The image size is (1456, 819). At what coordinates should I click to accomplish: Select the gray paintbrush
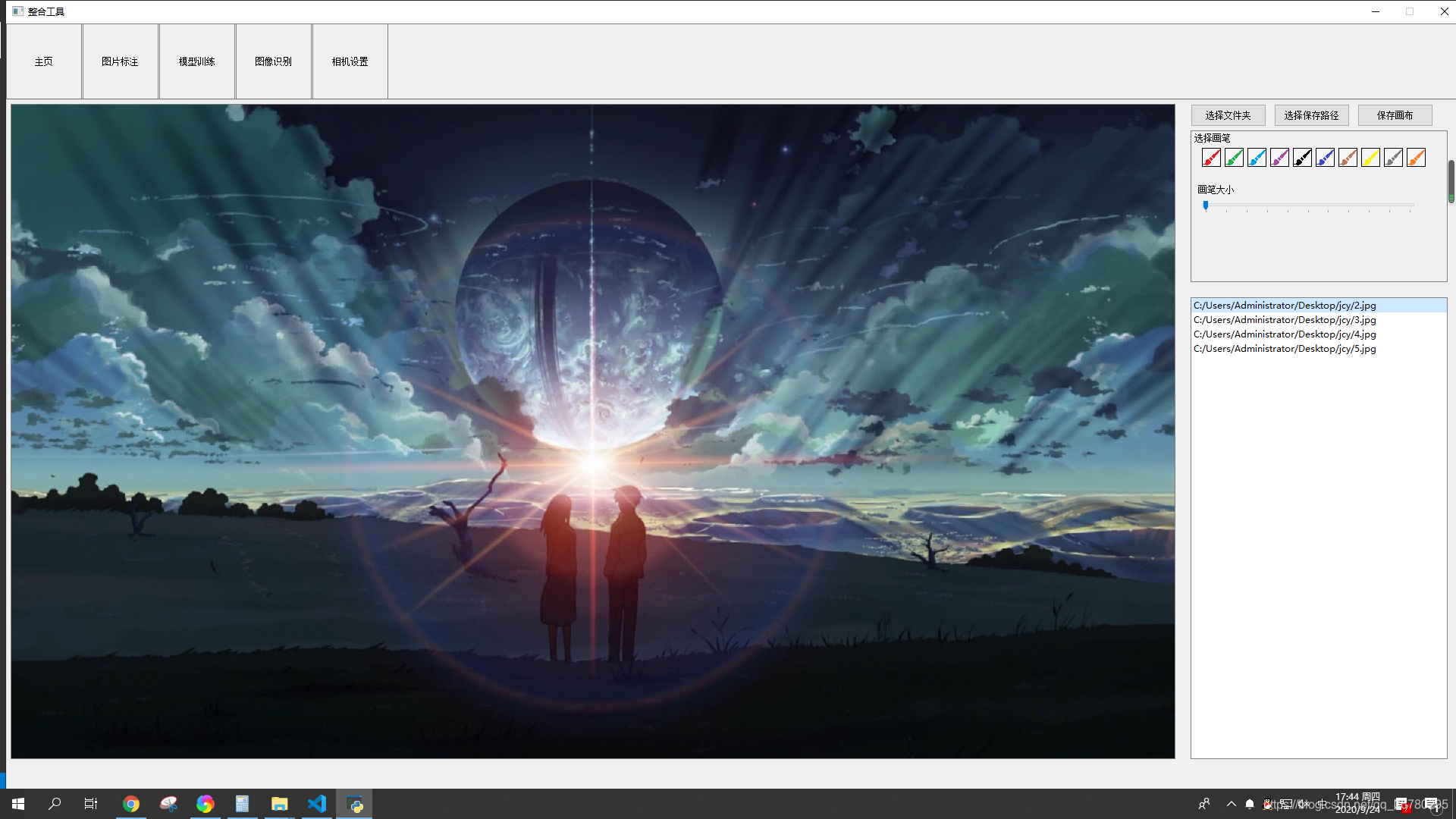(x=1393, y=158)
